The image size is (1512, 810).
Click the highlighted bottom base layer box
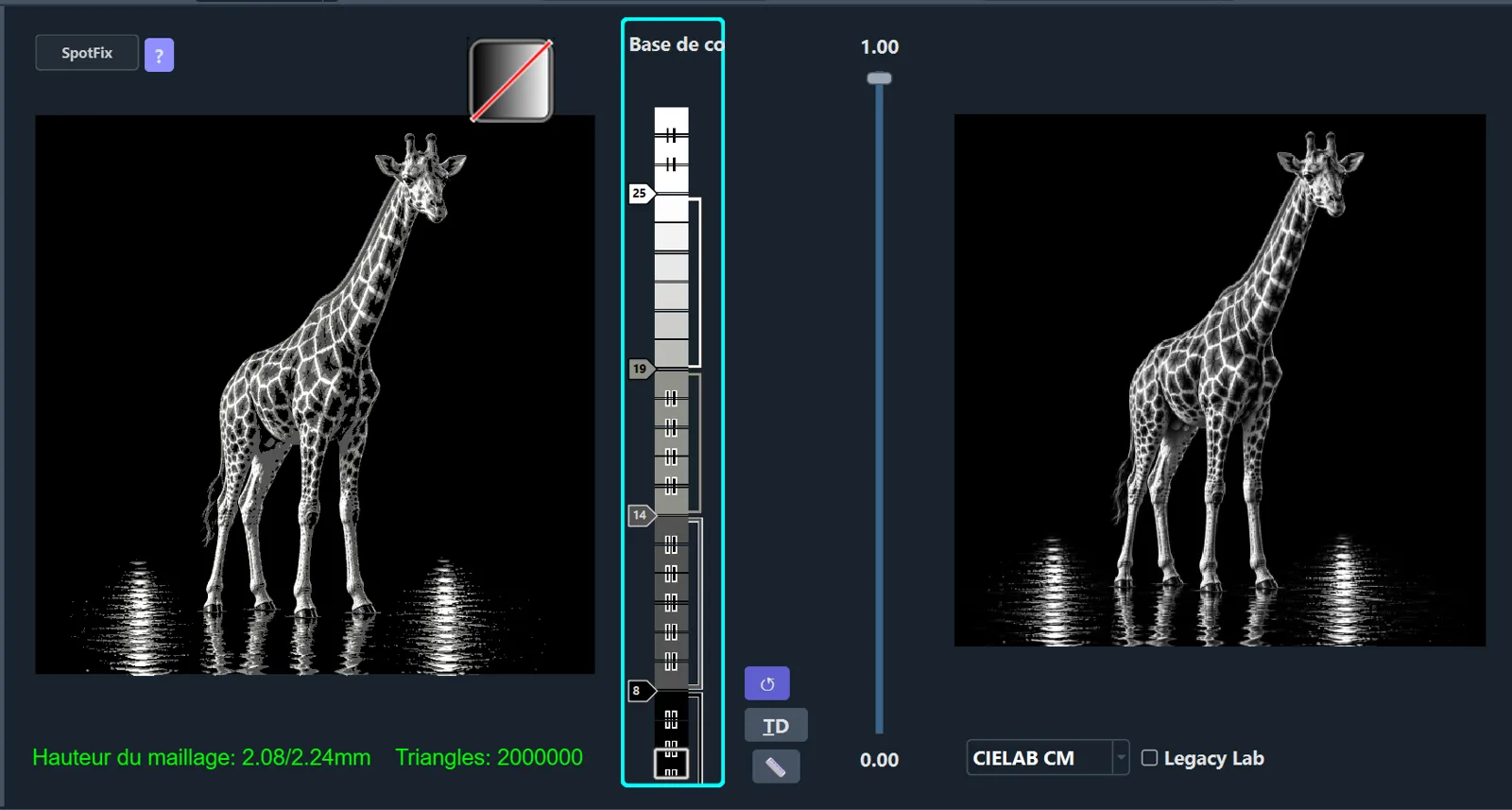pyautogui.click(x=671, y=764)
